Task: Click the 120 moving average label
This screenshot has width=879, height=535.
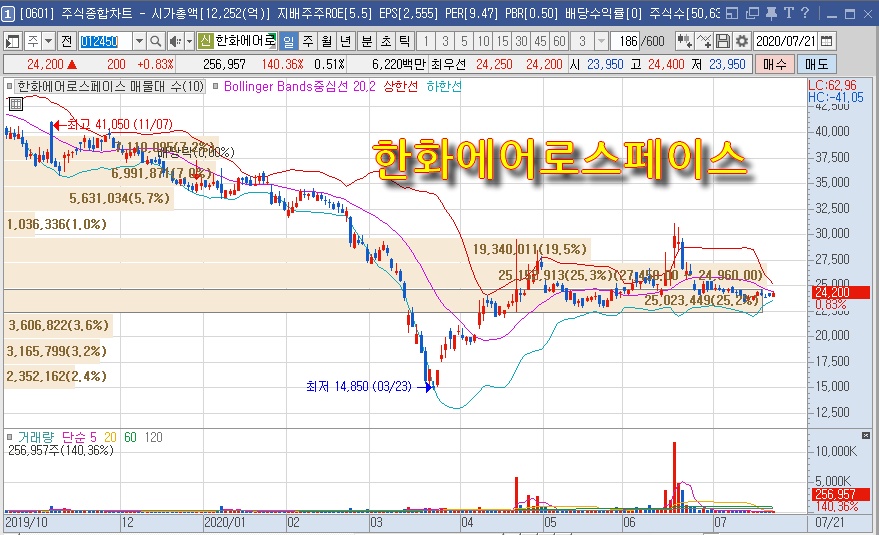Action: tap(154, 437)
